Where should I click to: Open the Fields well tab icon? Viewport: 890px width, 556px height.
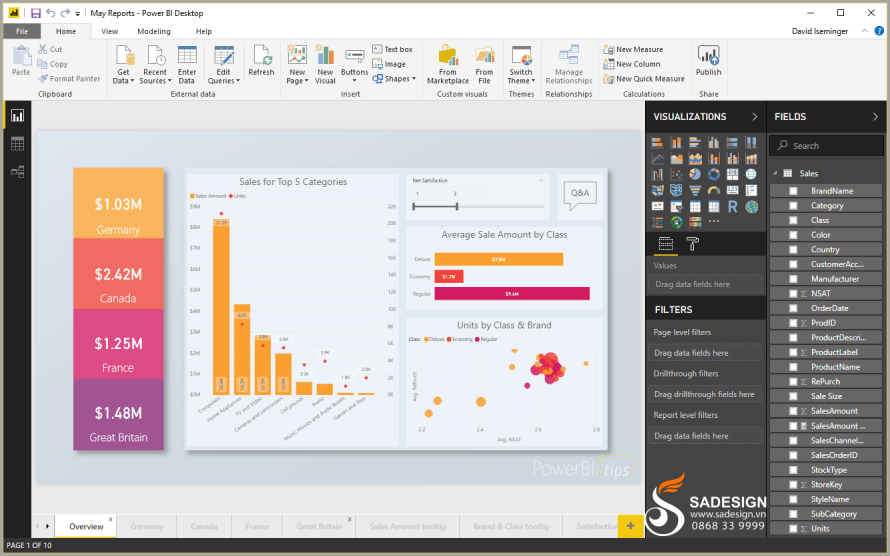(x=666, y=244)
